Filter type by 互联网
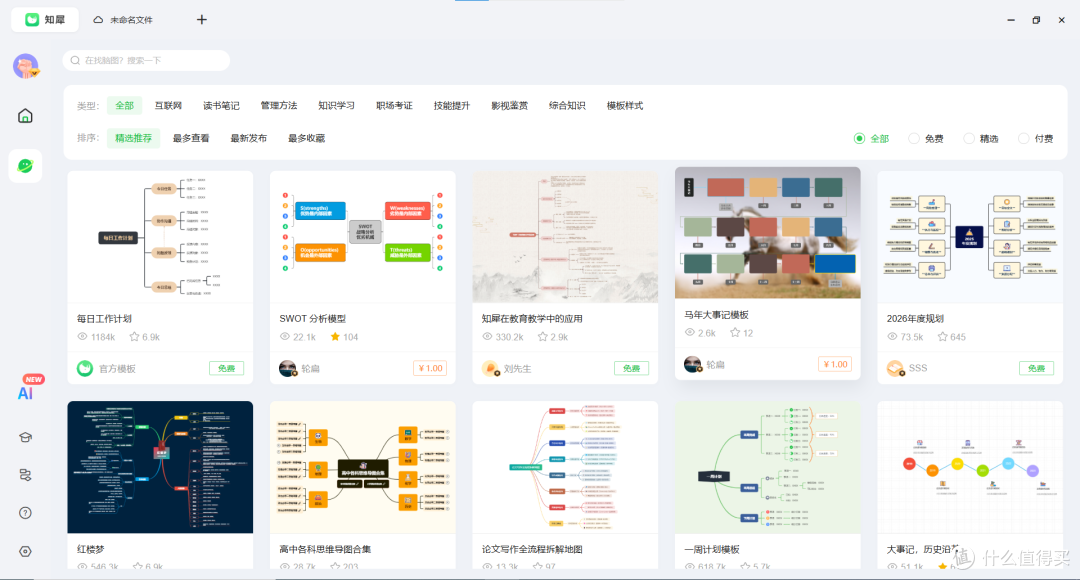This screenshot has width=1080, height=580. [168, 105]
